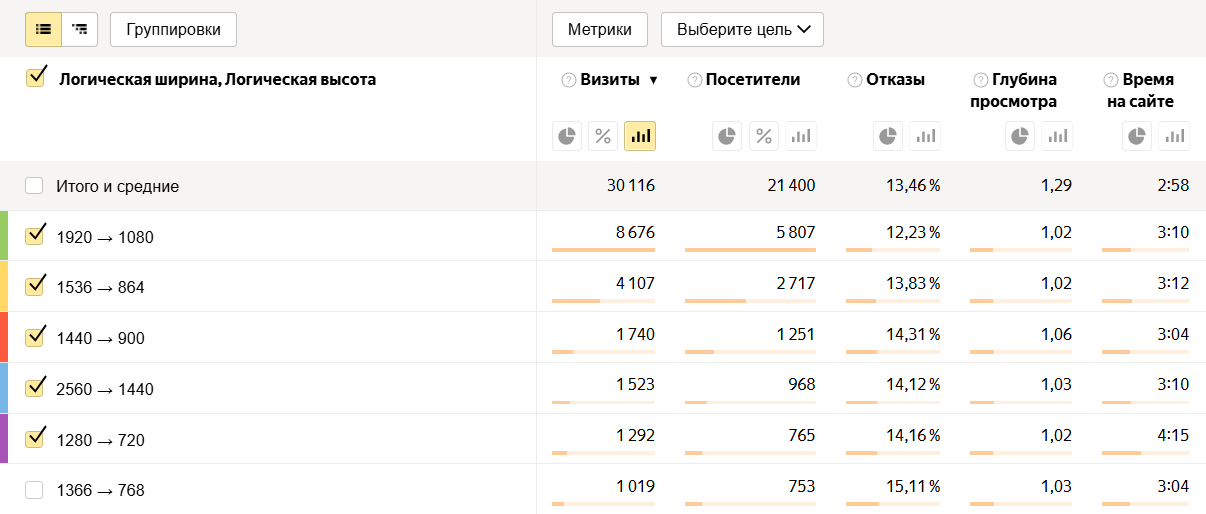Check the 1366 → 768 row
The width and height of the screenshot is (1206, 514).
pos(35,490)
